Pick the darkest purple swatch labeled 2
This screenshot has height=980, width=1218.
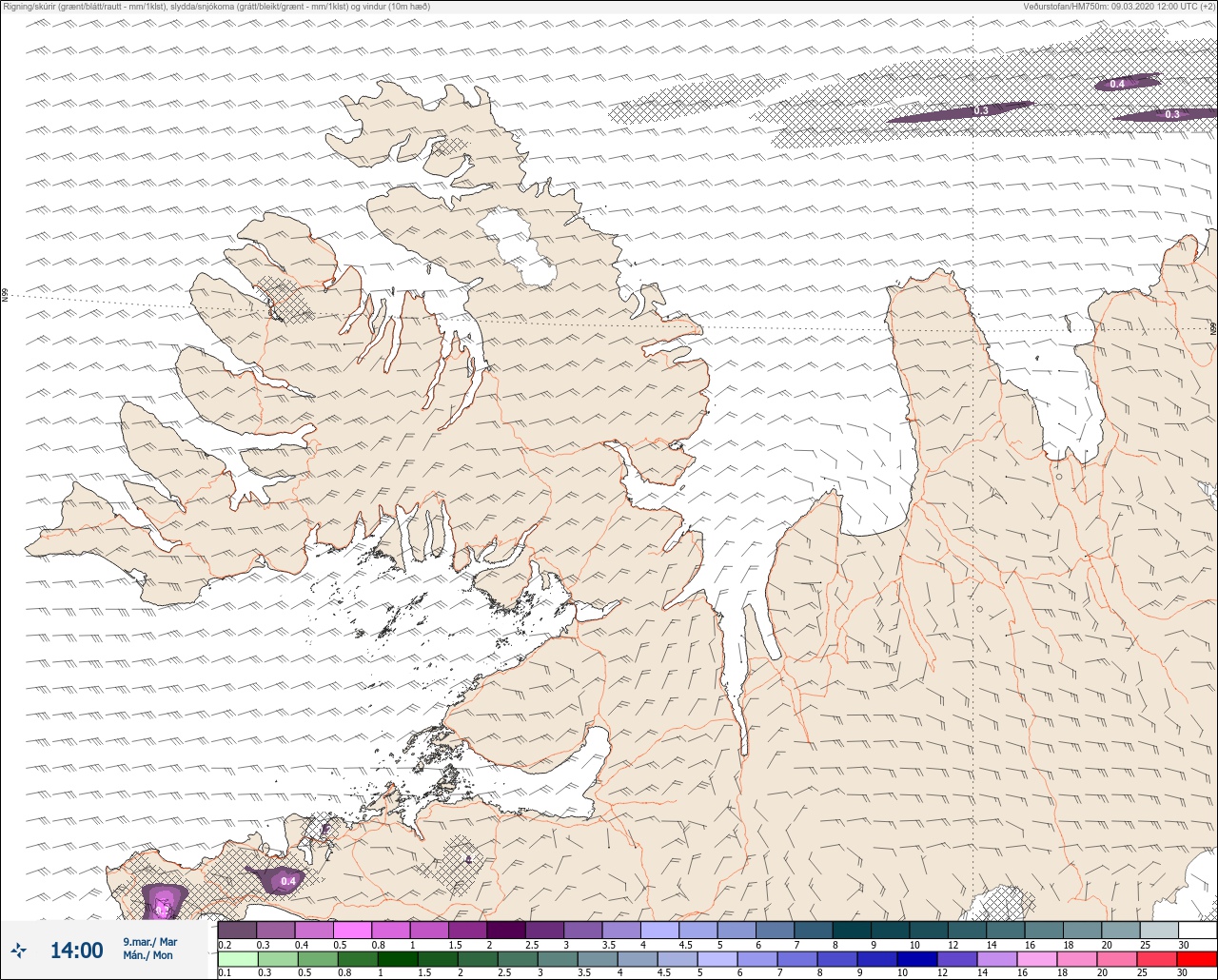[x=505, y=930]
